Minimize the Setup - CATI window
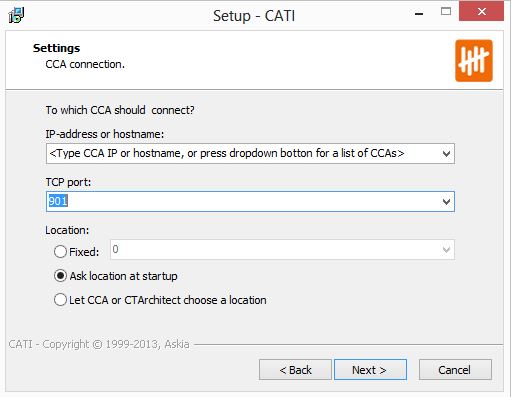 [x=419, y=13]
